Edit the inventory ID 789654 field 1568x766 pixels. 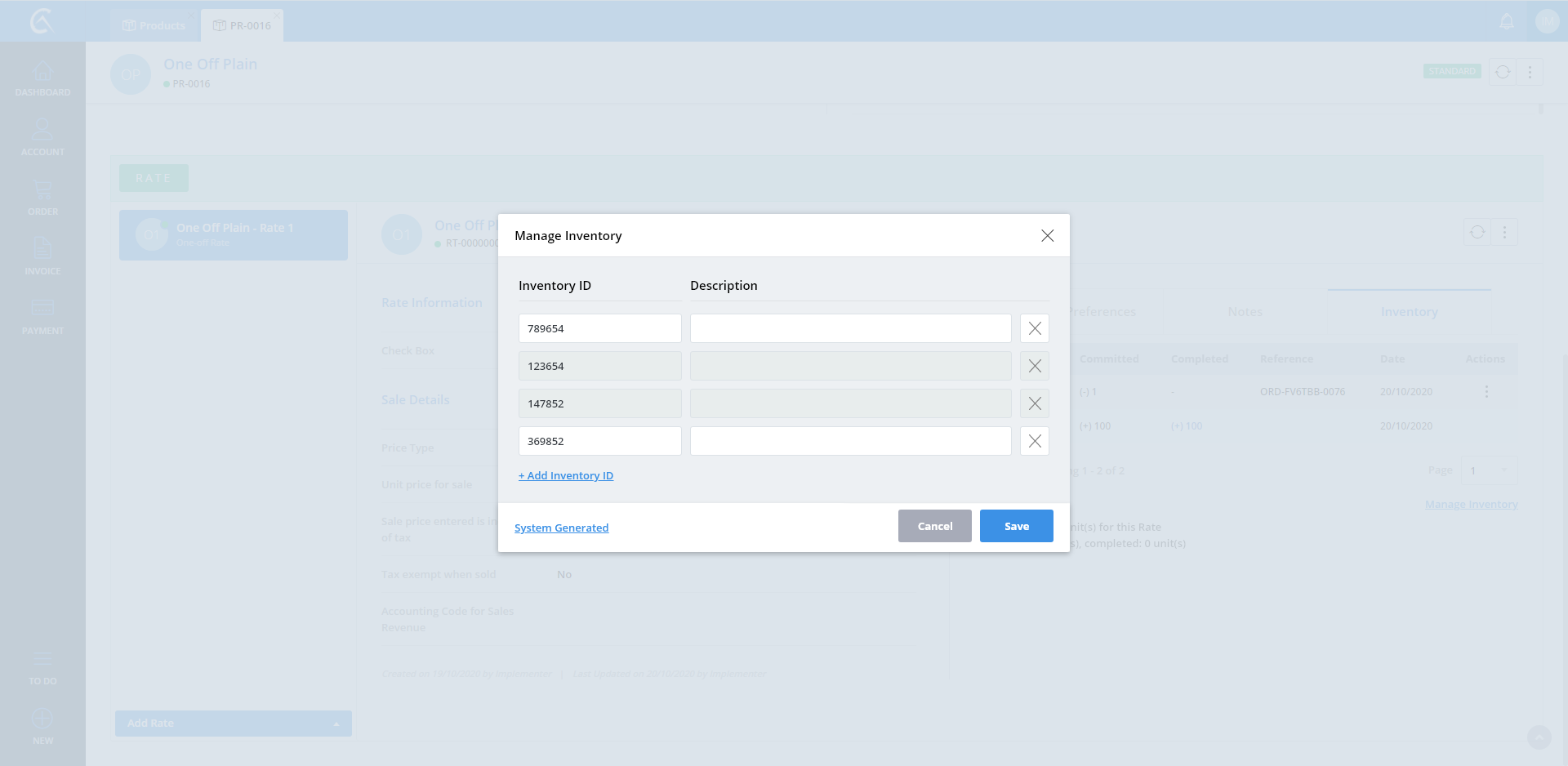click(599, 328)
